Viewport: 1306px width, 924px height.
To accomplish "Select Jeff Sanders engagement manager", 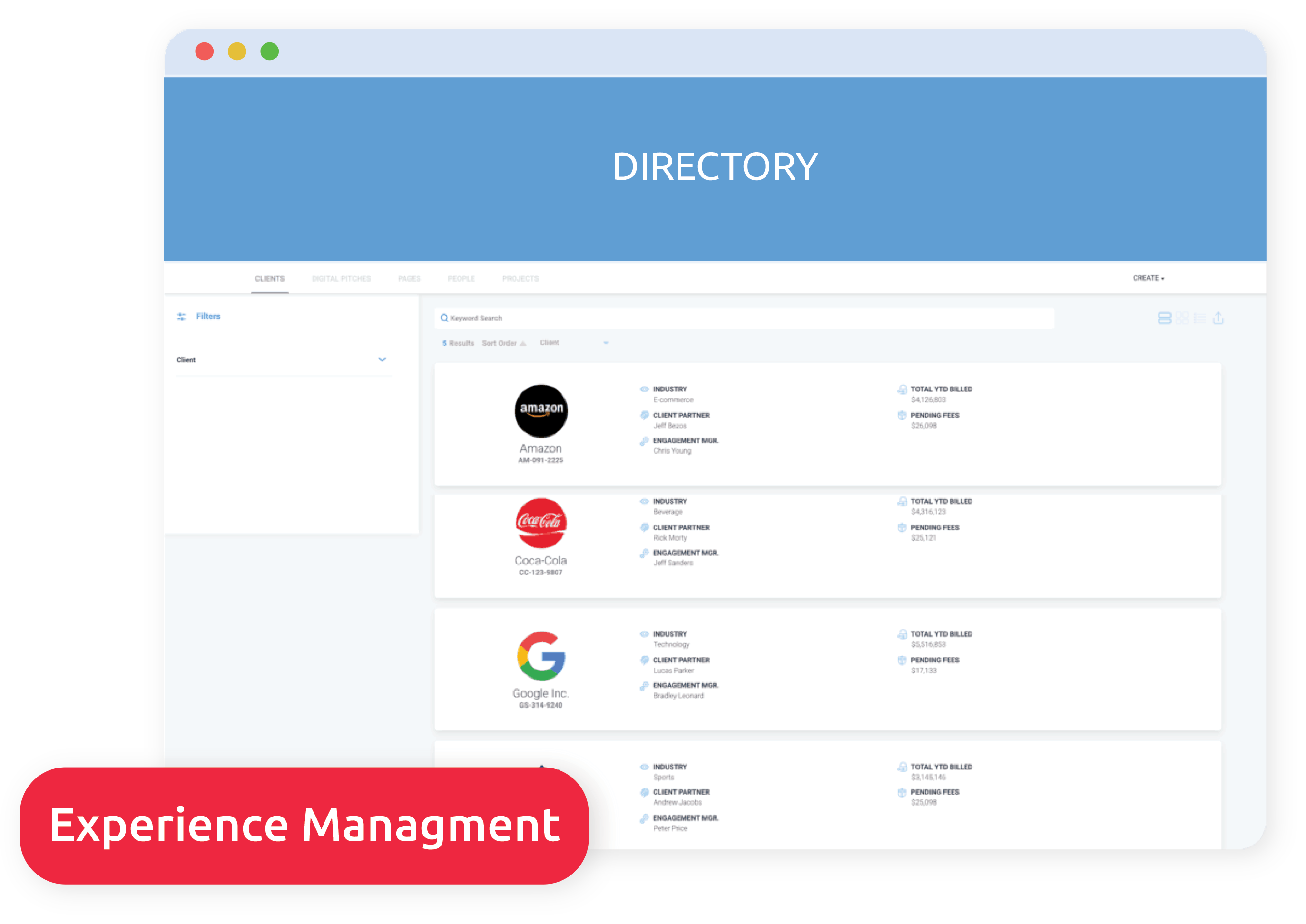I will 673,563.
